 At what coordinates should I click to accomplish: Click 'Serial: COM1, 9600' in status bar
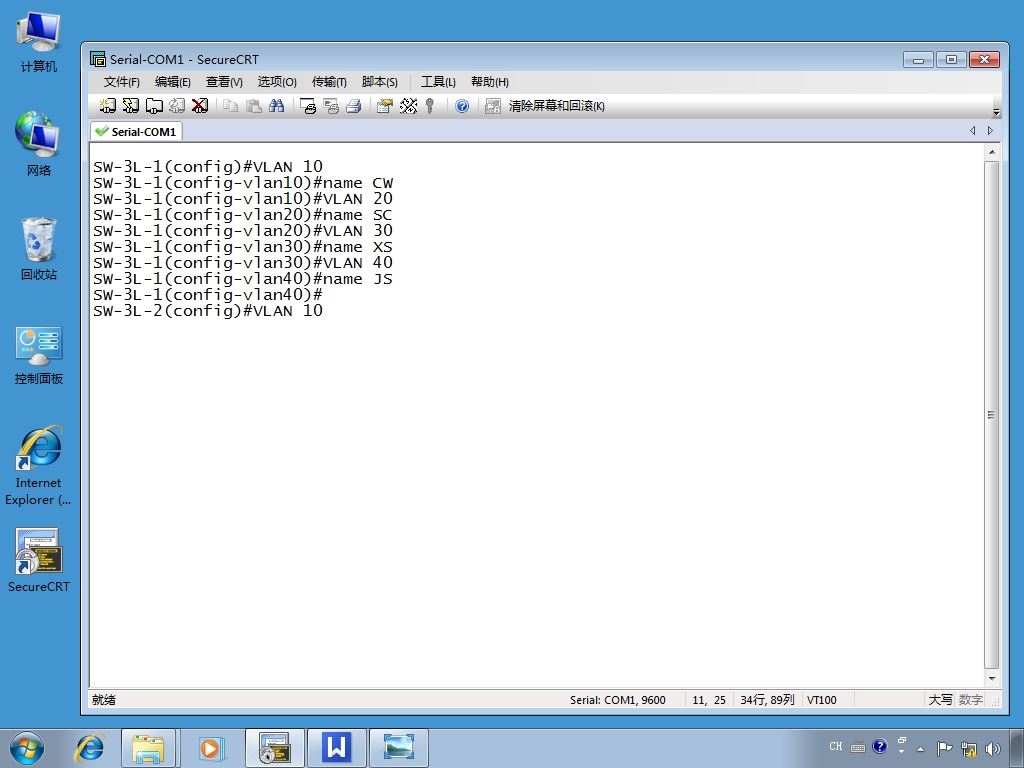tap(617, 700)
